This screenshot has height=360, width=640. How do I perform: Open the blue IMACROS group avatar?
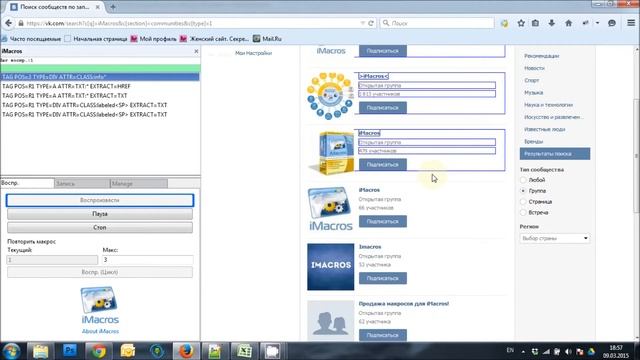[x=331, y=267]
